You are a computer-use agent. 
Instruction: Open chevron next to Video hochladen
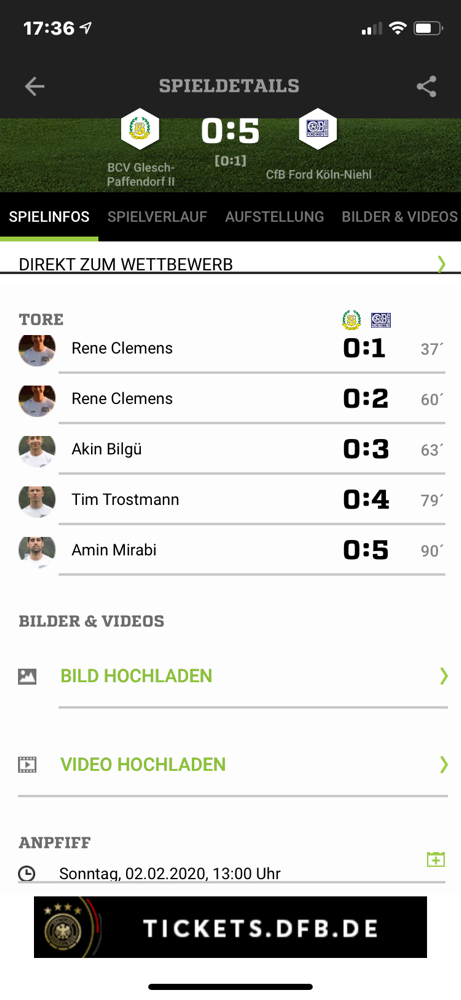[x=444, y=764]
